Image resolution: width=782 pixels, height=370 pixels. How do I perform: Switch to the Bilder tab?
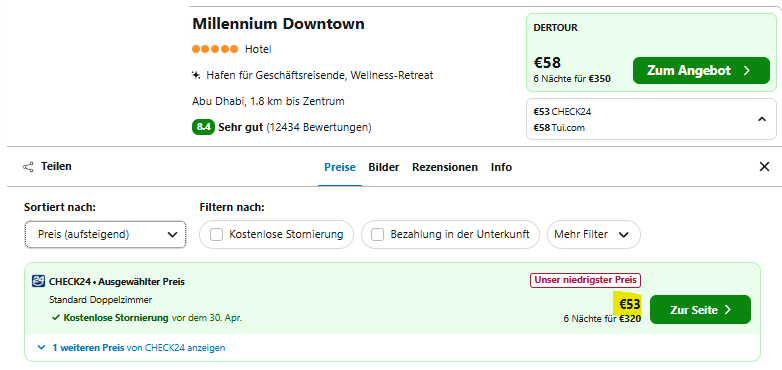pyautogui.click(x=384, y=167)
